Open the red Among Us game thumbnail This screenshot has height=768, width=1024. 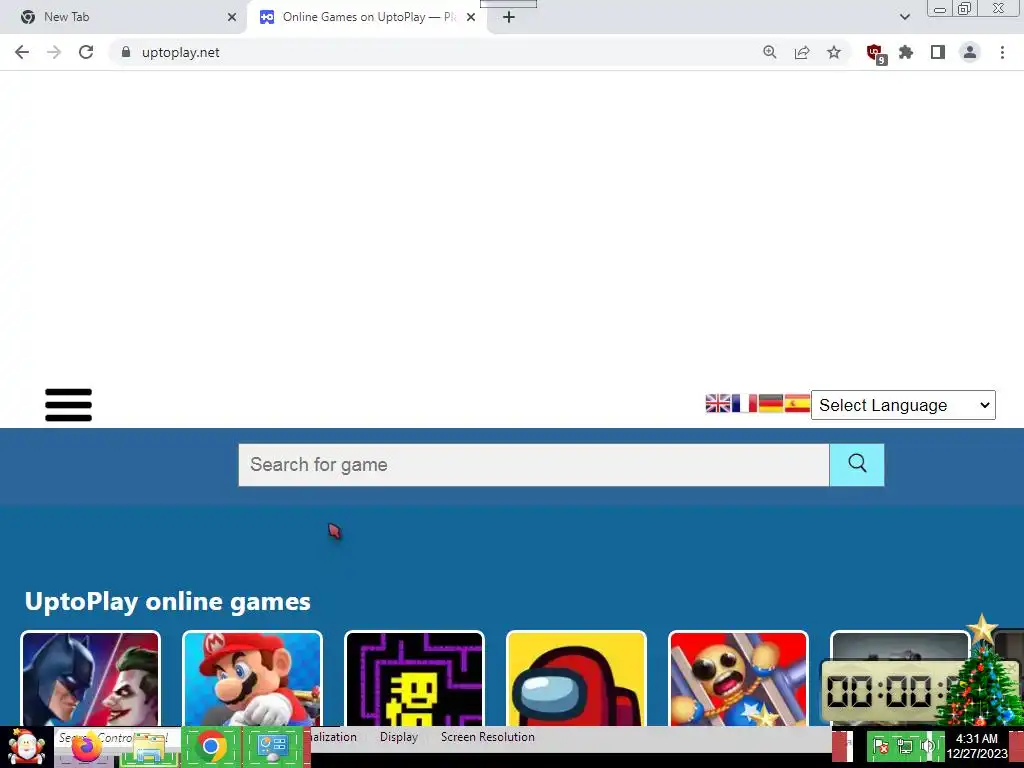pos(577,679)
